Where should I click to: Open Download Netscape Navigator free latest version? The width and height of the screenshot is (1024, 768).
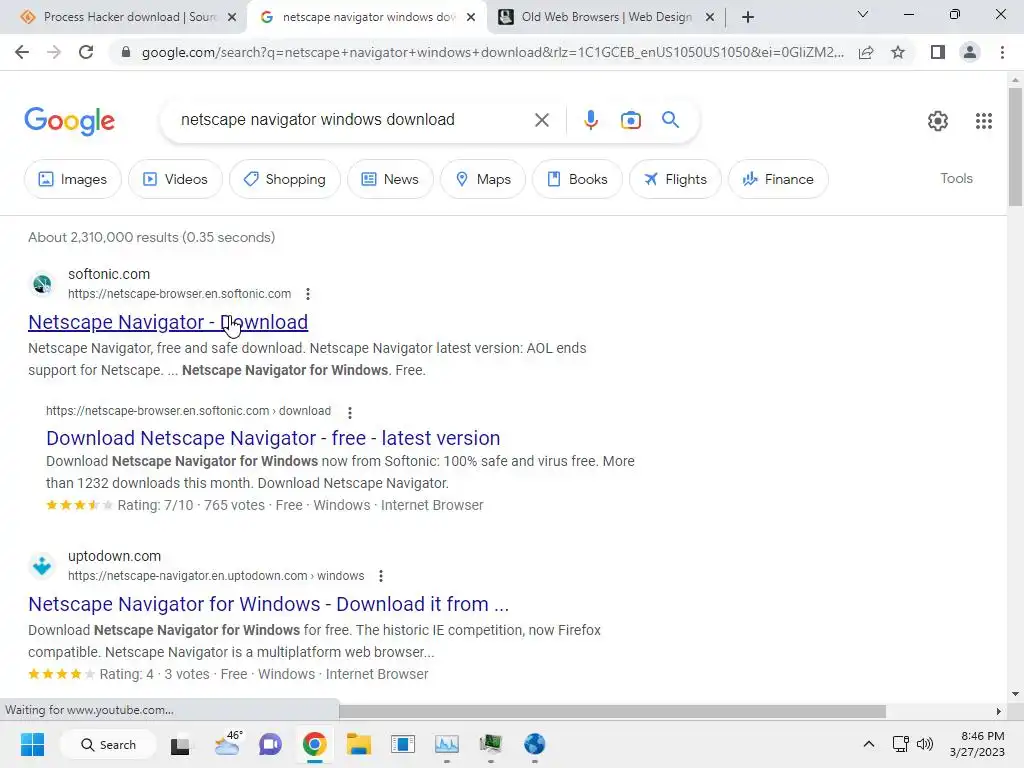tap(273, 438)
